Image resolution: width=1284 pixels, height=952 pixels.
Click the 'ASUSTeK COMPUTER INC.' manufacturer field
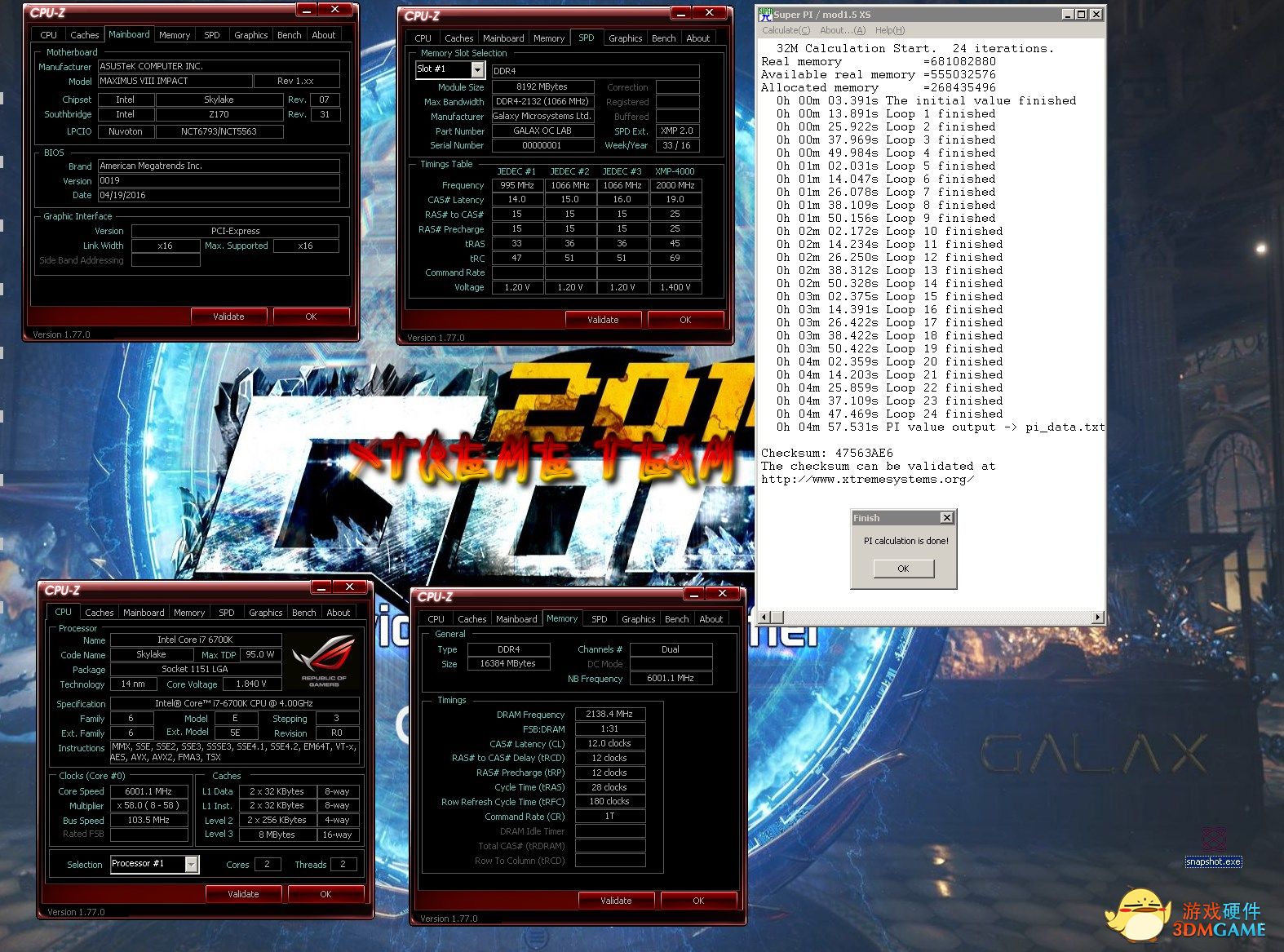[219, 66]
